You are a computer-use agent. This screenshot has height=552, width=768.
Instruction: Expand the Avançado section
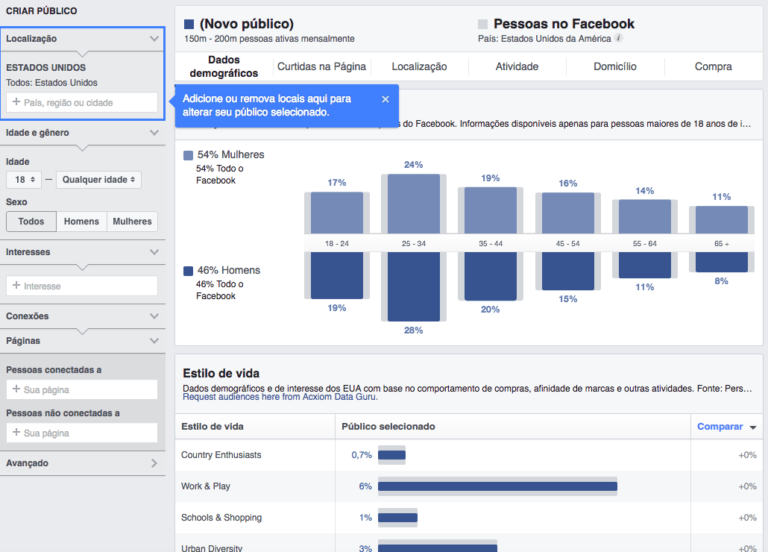point(154,463)
